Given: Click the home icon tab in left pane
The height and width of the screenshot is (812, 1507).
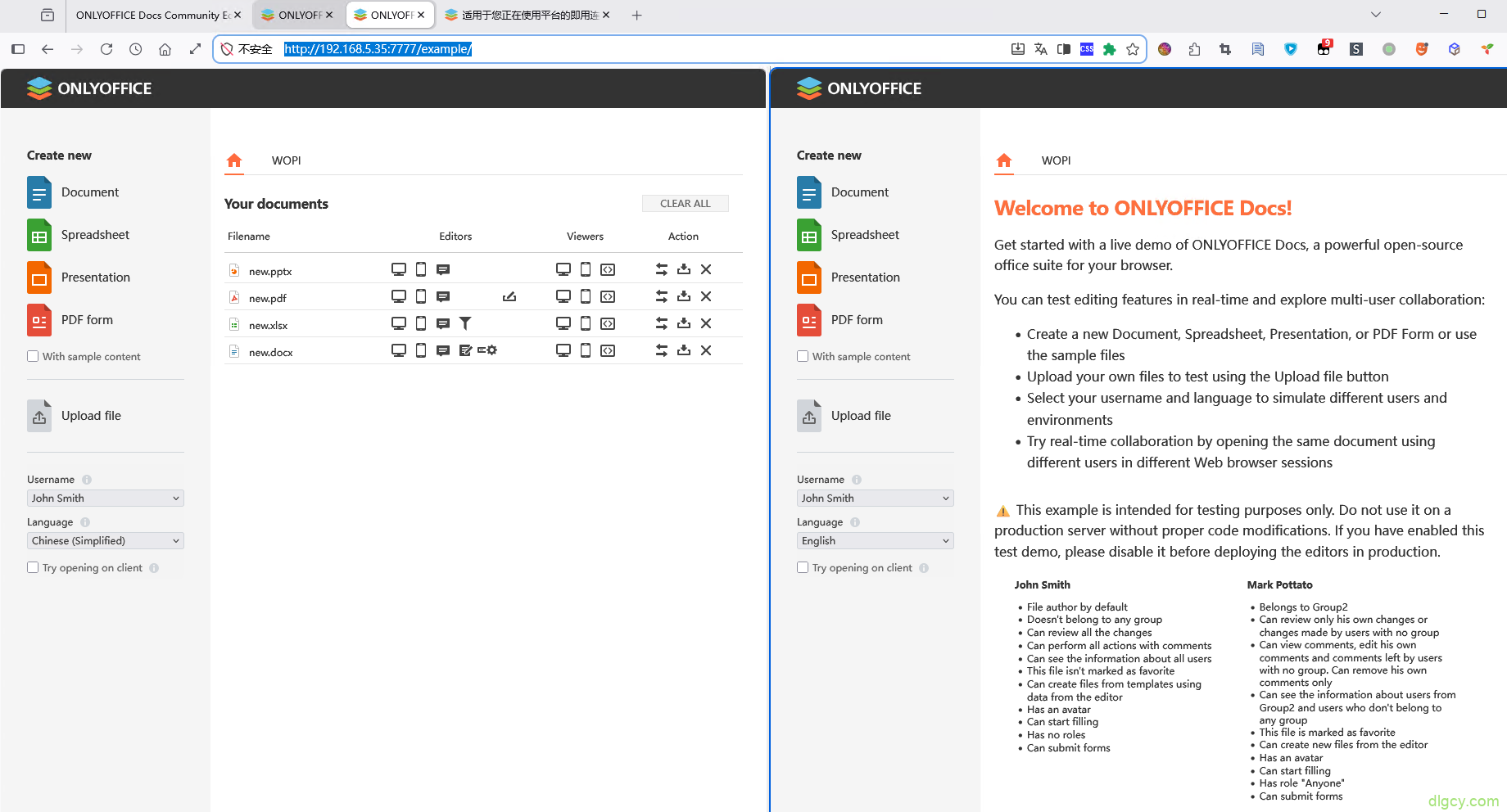Looking at the screenshot, I should coord(234,160).
